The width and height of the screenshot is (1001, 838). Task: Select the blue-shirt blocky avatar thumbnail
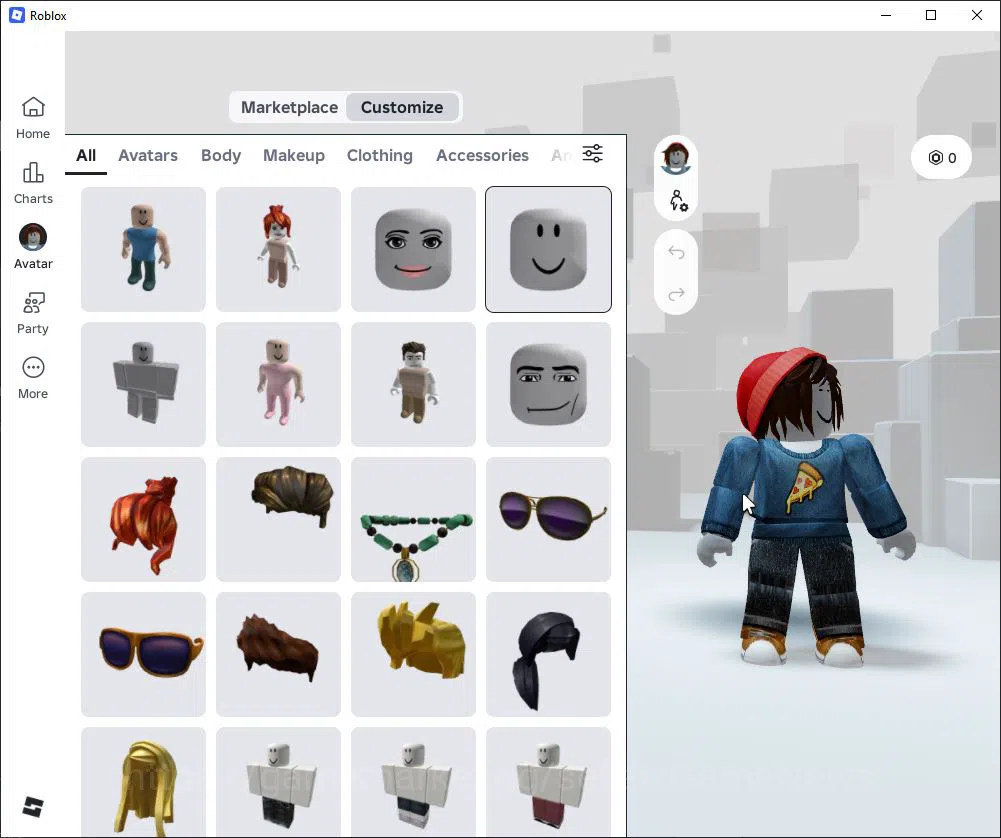[x=144, y=250]
